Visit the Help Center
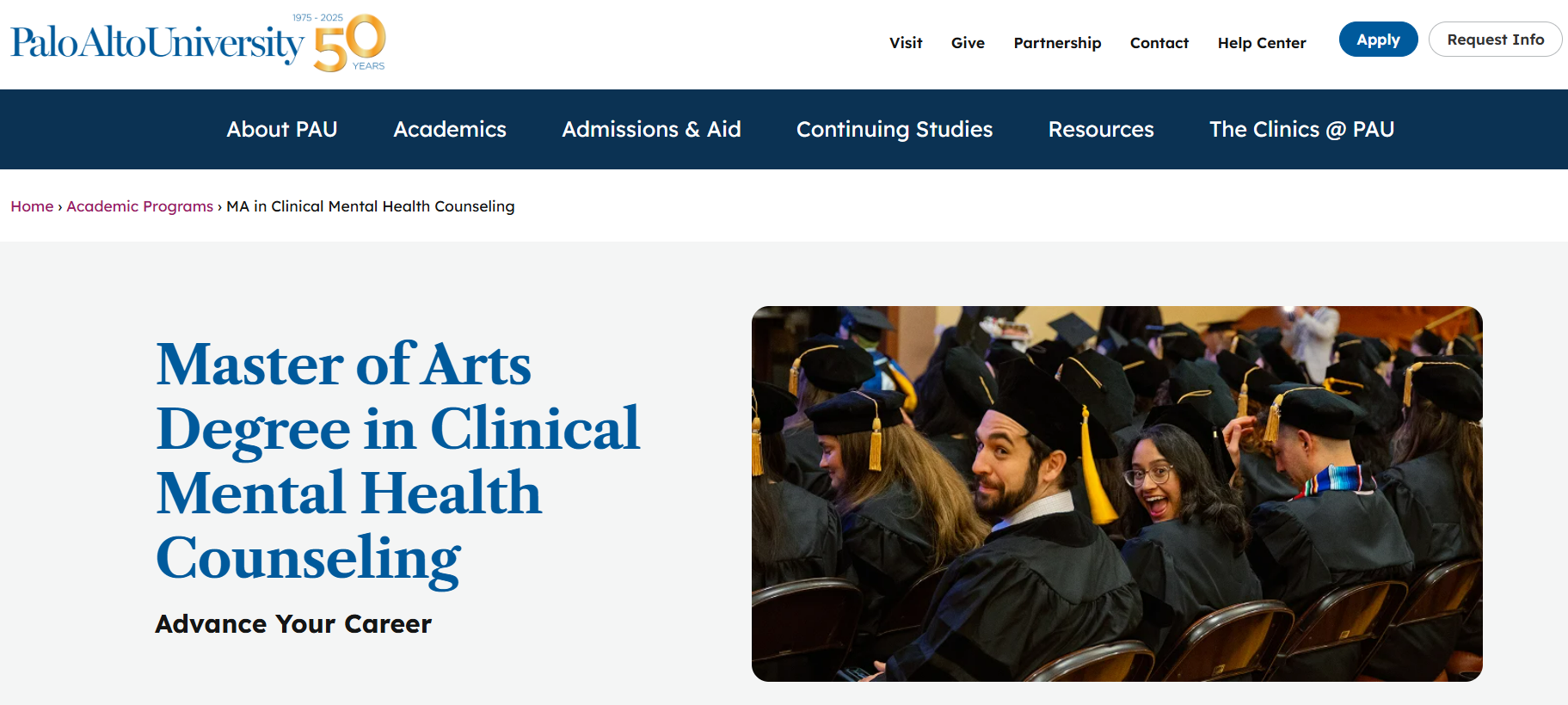The width and height of the screenshot is (1568, 705). (1261, 43)
